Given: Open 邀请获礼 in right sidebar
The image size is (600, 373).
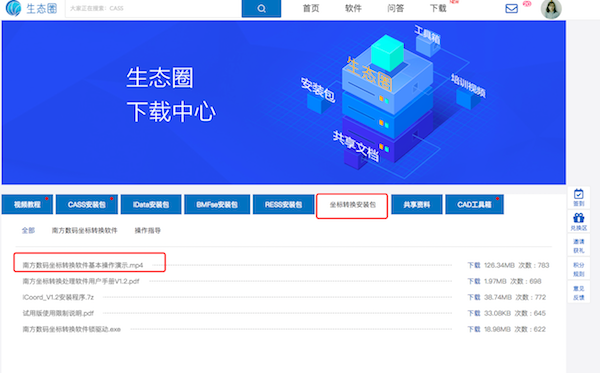Looking at the screenshot, I should click(x=579, y=246).
